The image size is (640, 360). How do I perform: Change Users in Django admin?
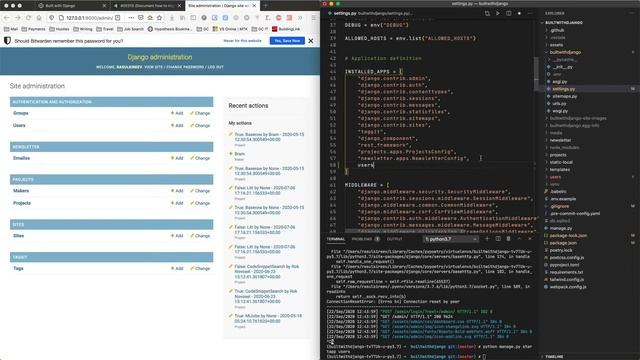(200, 125)
